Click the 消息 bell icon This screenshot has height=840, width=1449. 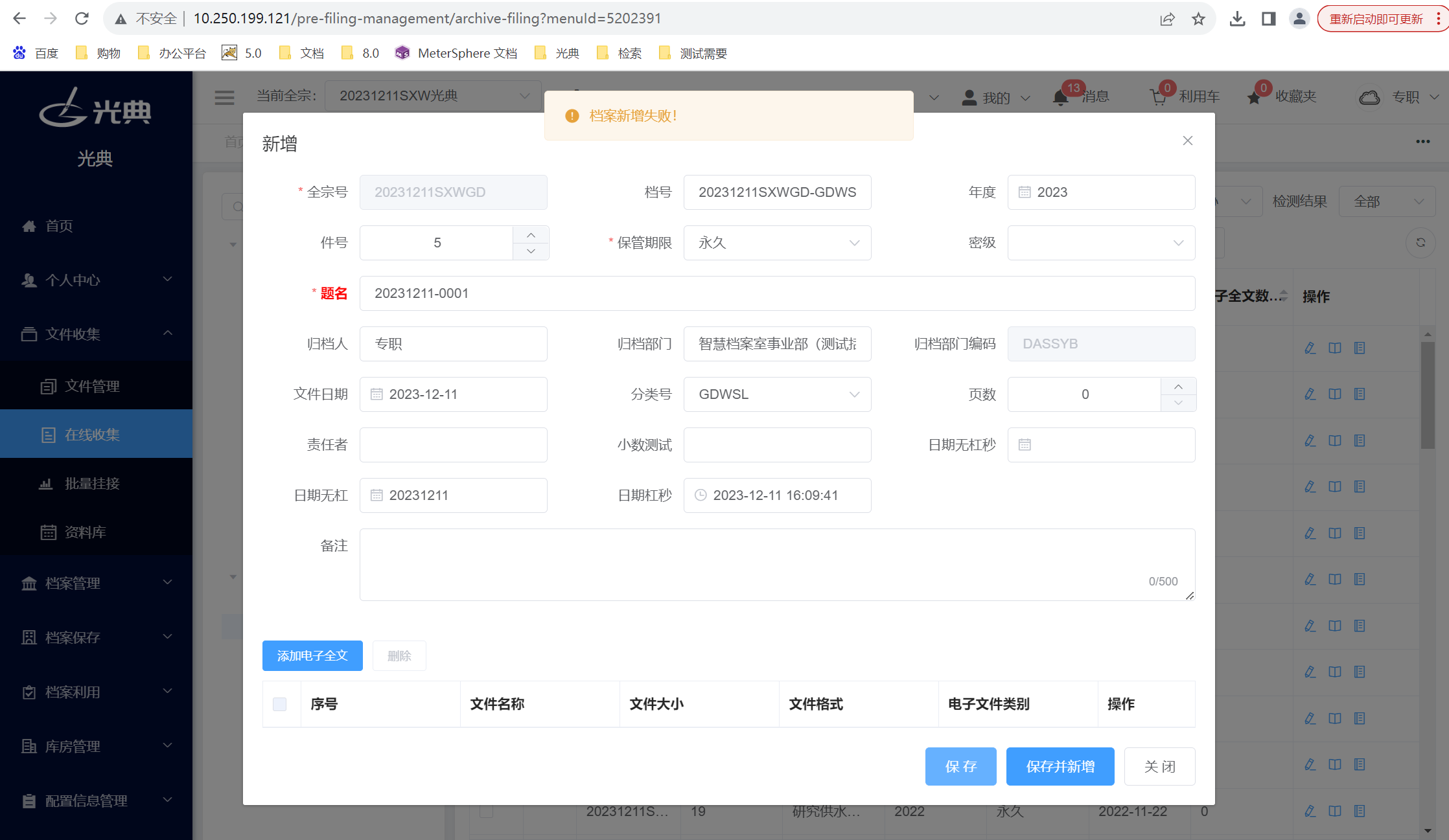point(1060,97)
